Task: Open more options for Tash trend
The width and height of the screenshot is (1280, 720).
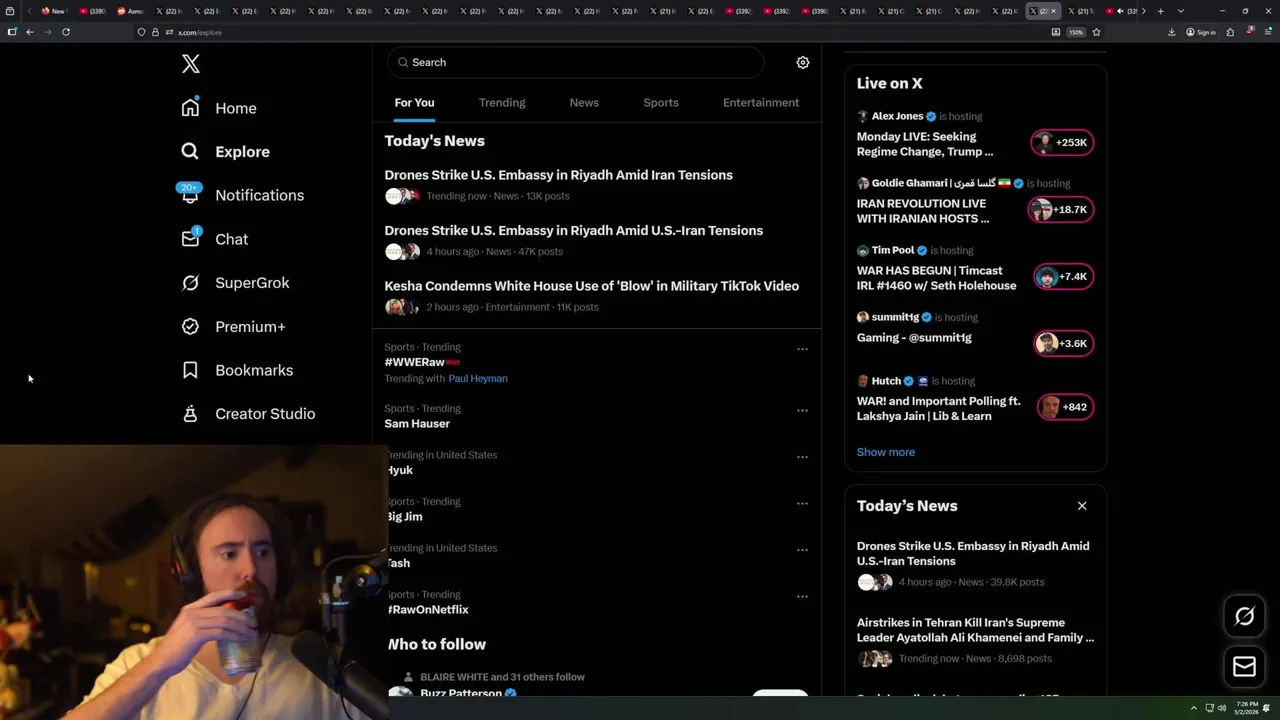Action: (x=802, y=550)
